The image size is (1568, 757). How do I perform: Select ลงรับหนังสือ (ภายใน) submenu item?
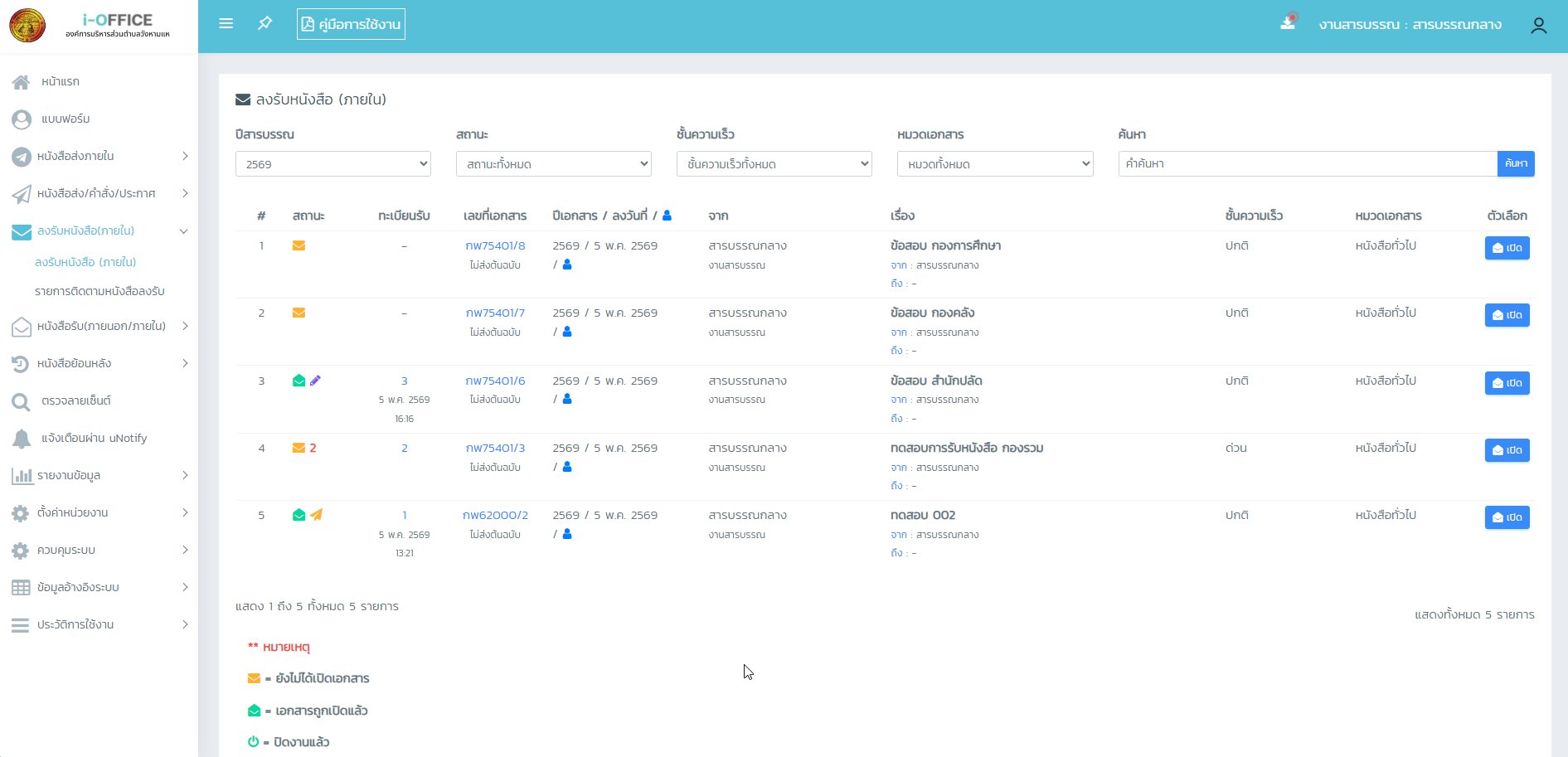(x=85, y=262)
